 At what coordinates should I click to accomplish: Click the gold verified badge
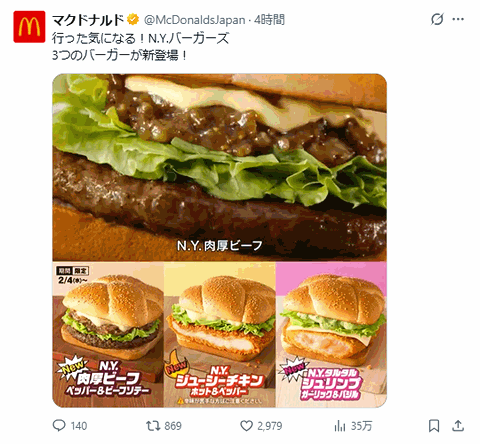pyautogui.click(x=133, y=20)
